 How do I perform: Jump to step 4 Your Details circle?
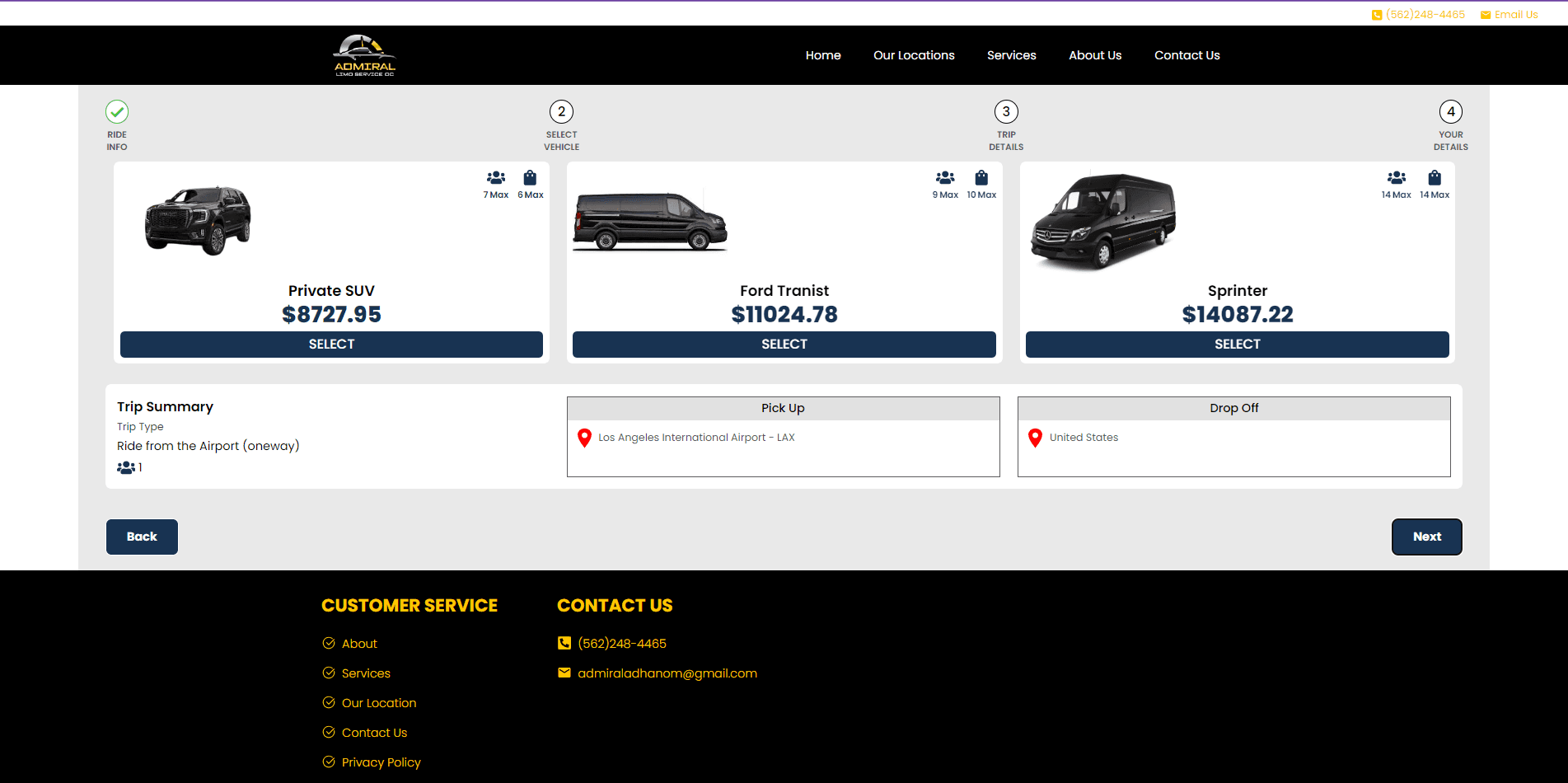click(1450, 111)
